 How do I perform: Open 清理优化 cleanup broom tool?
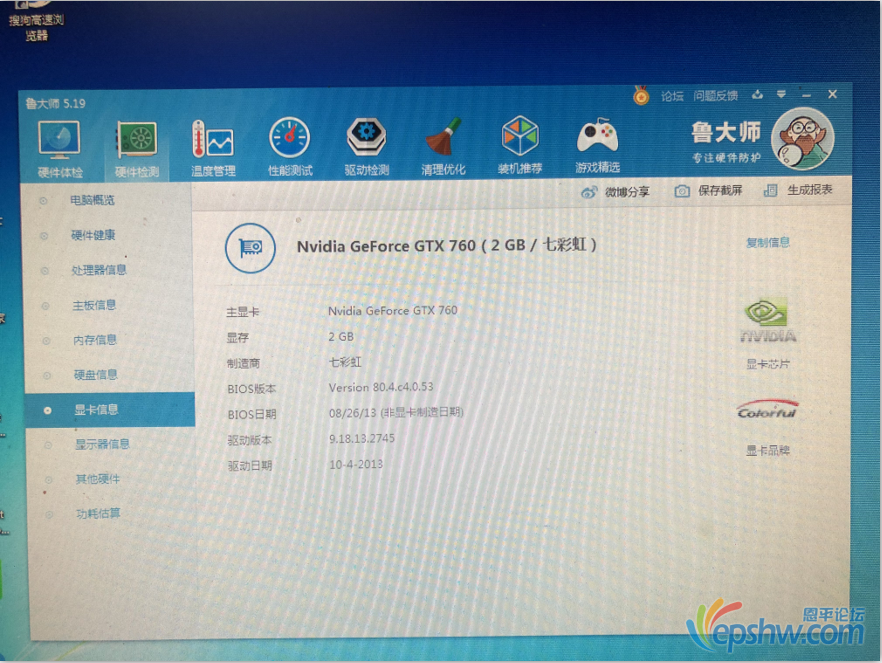tap(443, 146)
